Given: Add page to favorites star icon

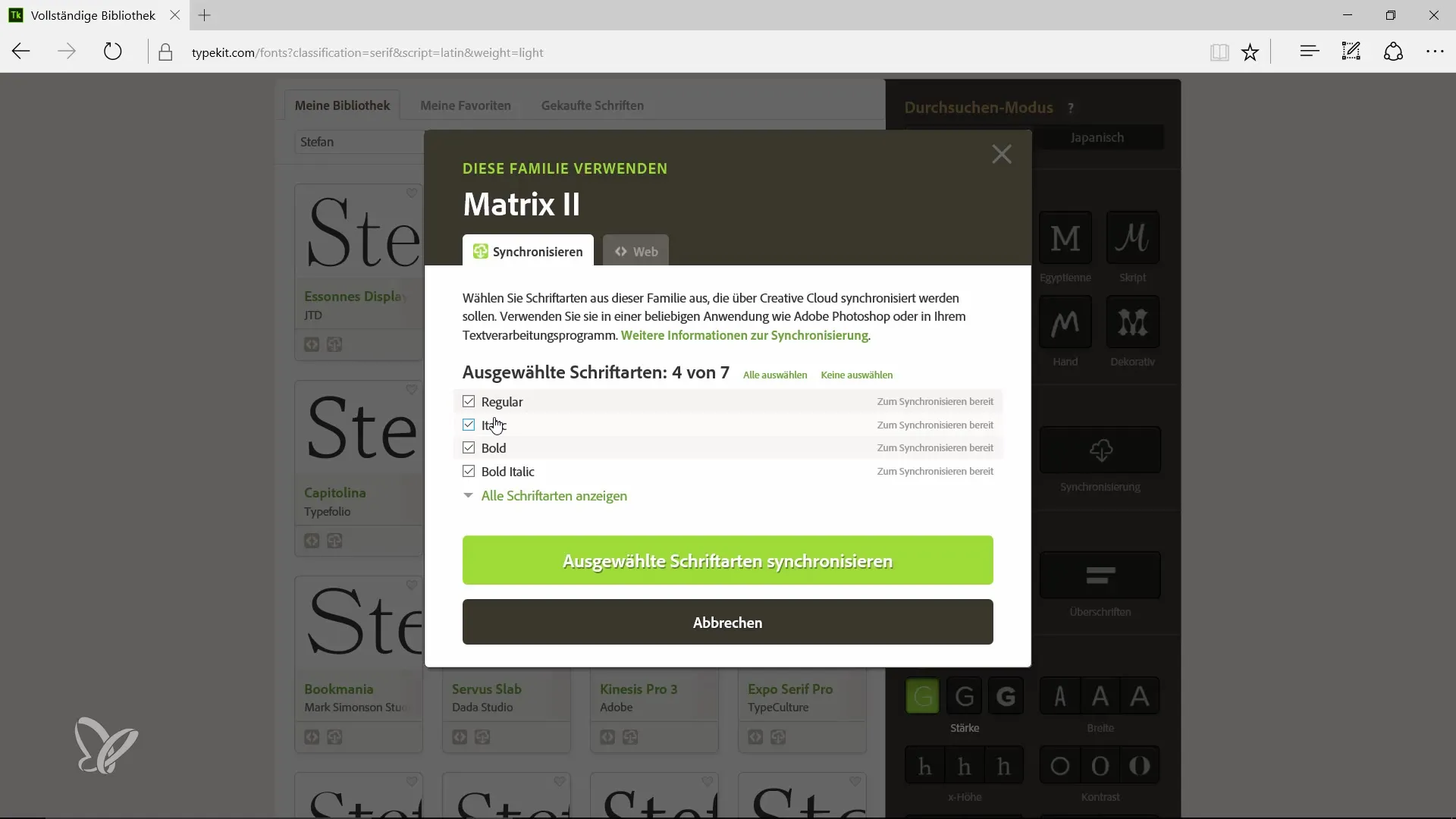Looking at the screenshot, I should click(x=1250, y=52).
